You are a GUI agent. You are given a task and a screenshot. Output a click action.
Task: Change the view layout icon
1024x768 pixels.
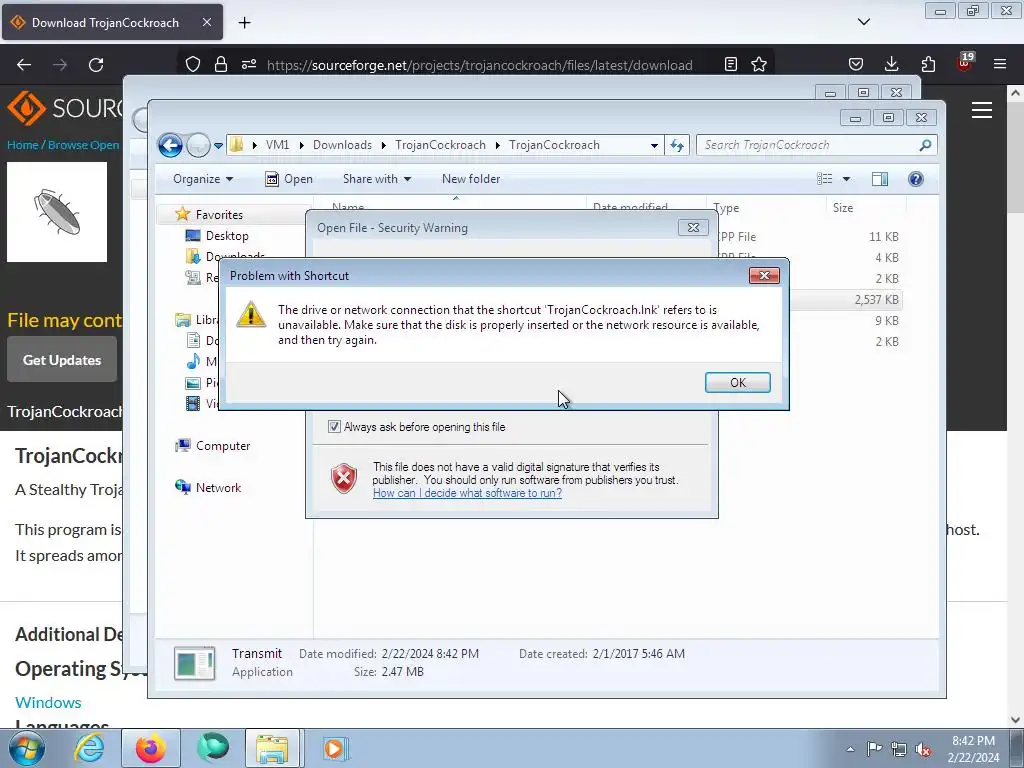click(x=825, y=179)
